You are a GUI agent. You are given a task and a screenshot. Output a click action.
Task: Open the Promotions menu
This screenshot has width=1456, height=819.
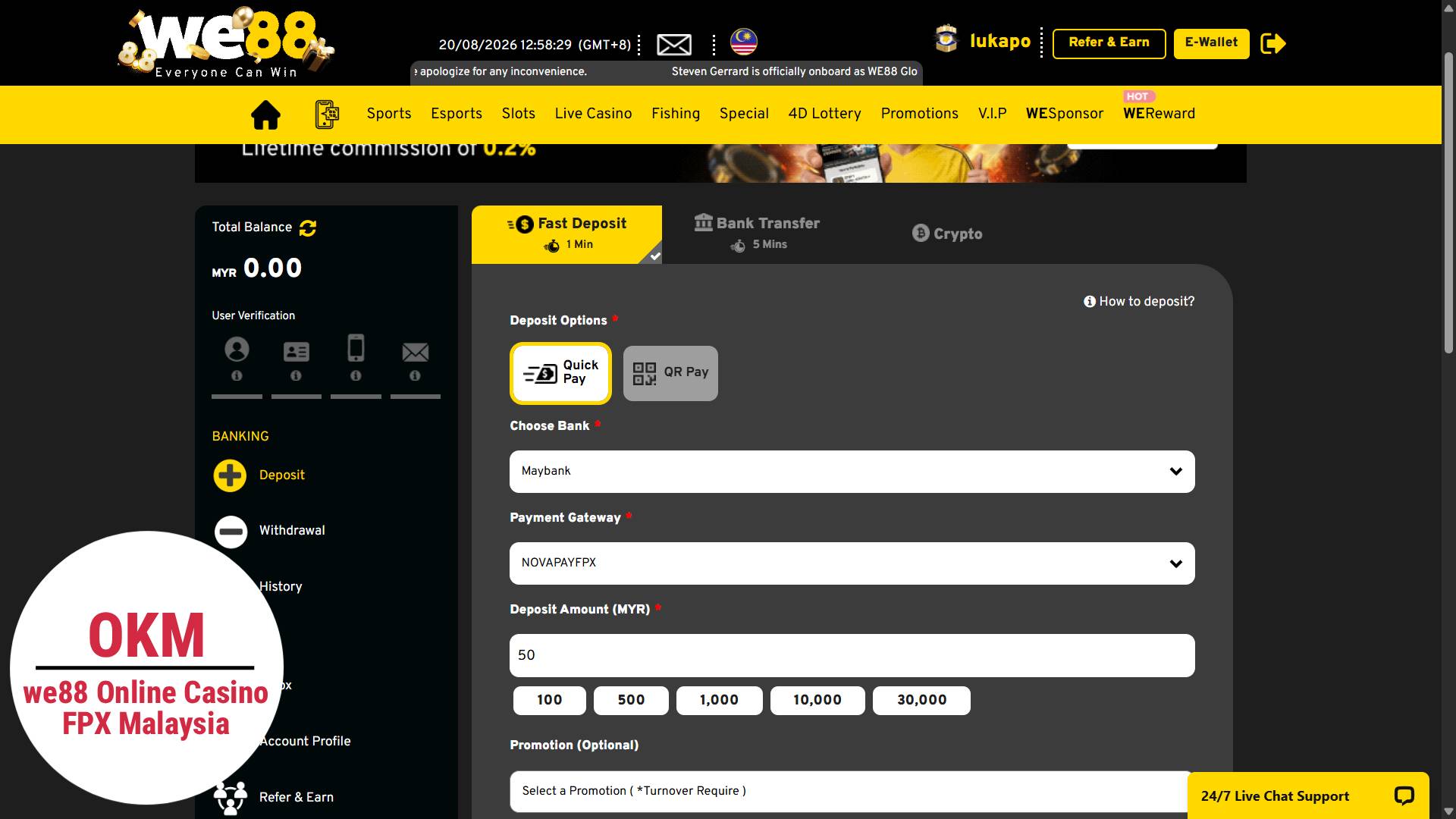[919, 114]
